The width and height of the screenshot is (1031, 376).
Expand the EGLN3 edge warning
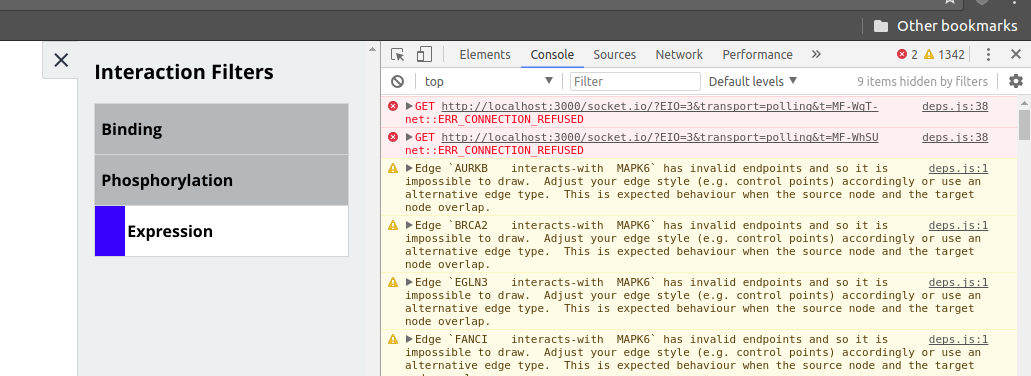[409, 282]
